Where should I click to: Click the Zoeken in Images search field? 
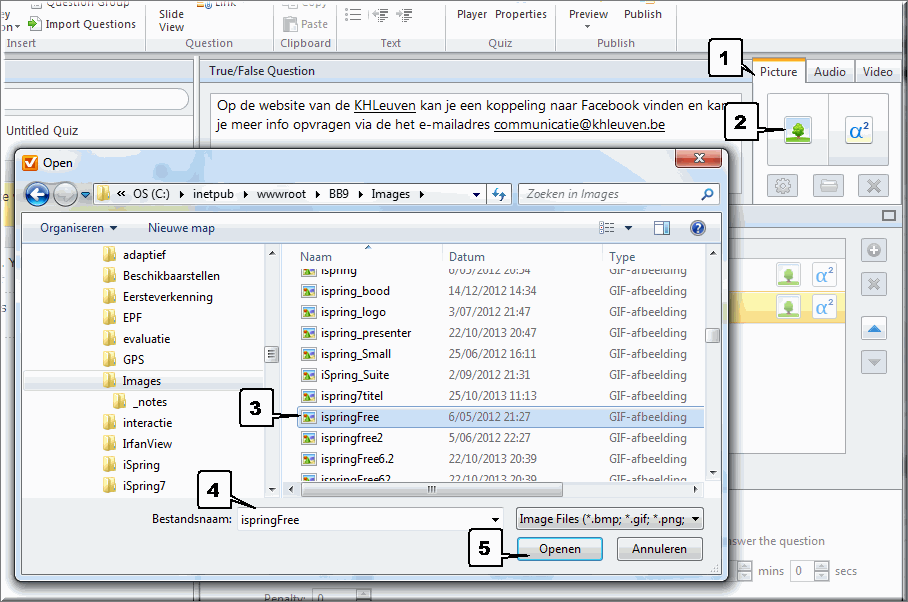coord(618,194)
